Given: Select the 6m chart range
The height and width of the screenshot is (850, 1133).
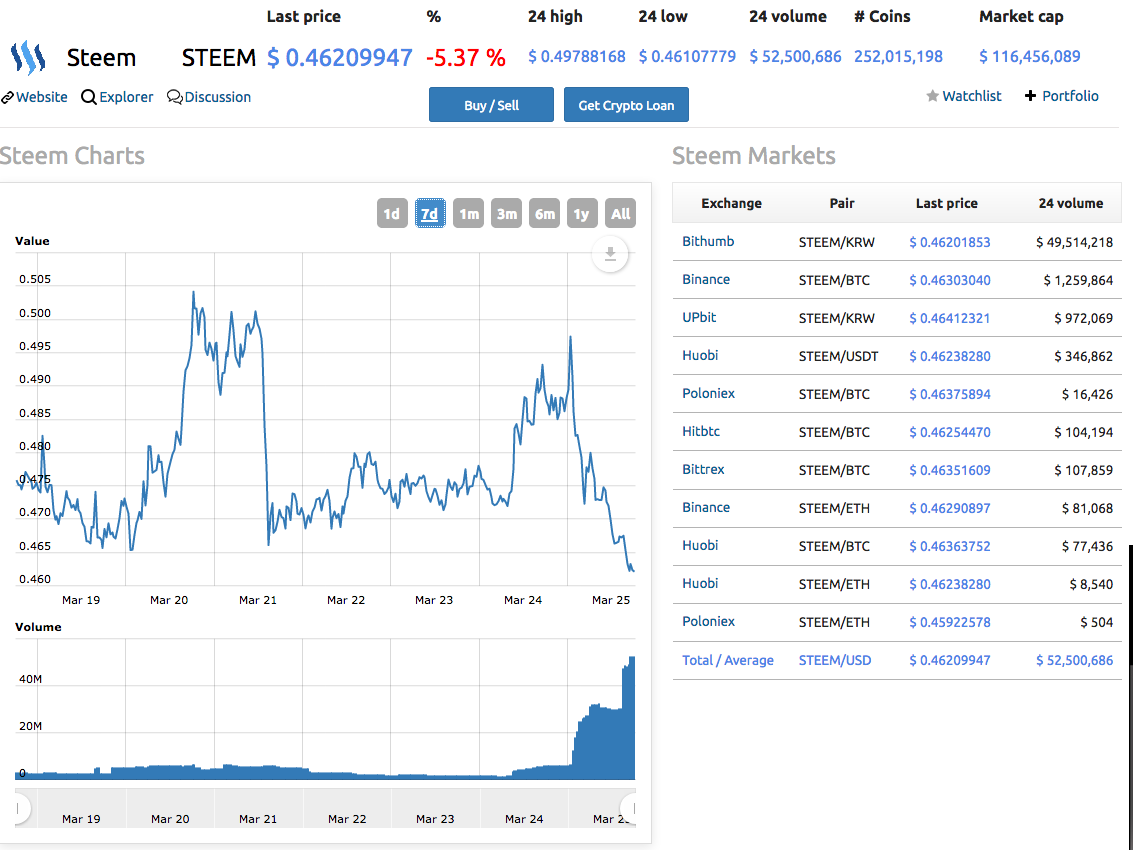Looking at the screenshot, I should tap(544, 214).
